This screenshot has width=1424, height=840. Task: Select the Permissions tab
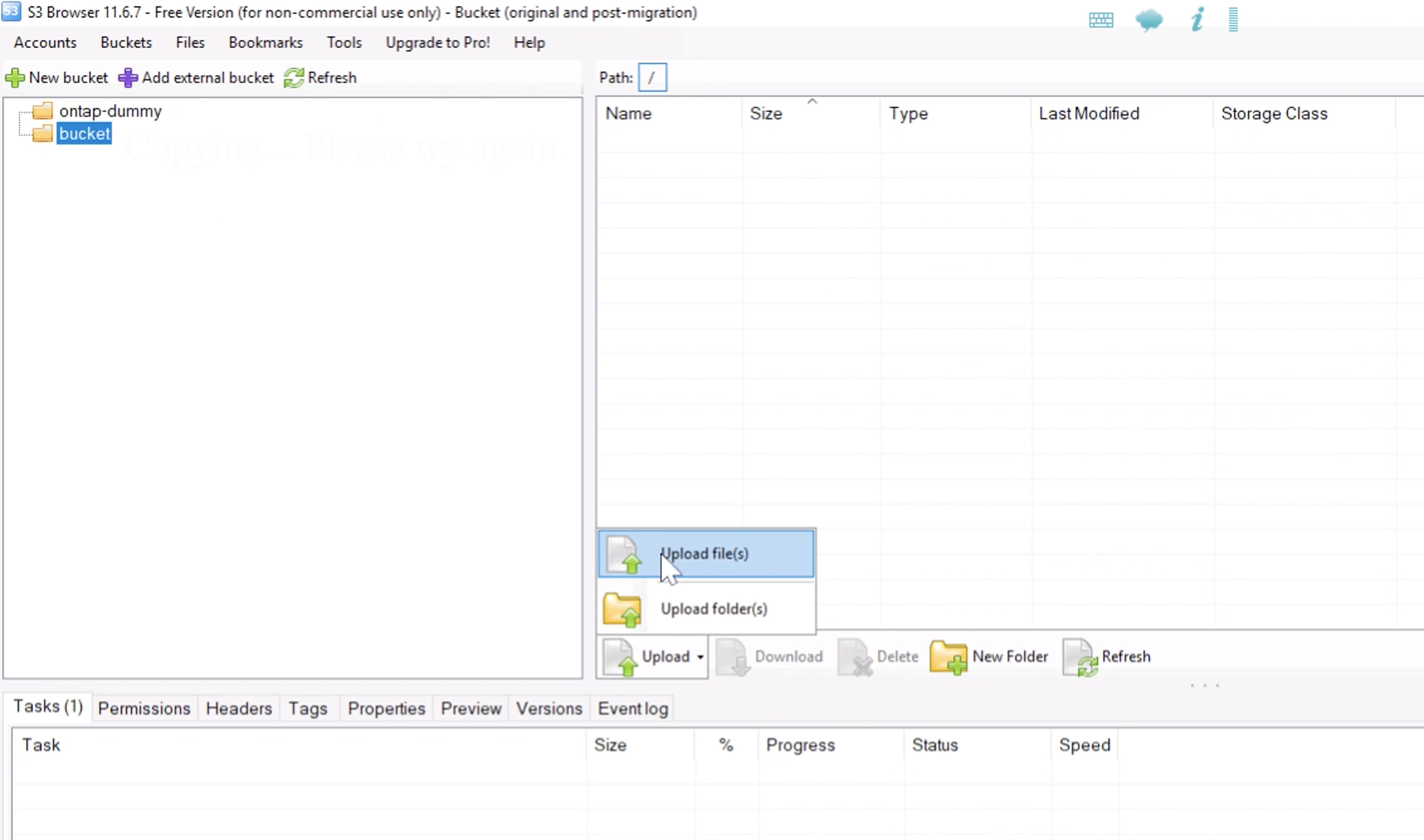pos(143,708)
